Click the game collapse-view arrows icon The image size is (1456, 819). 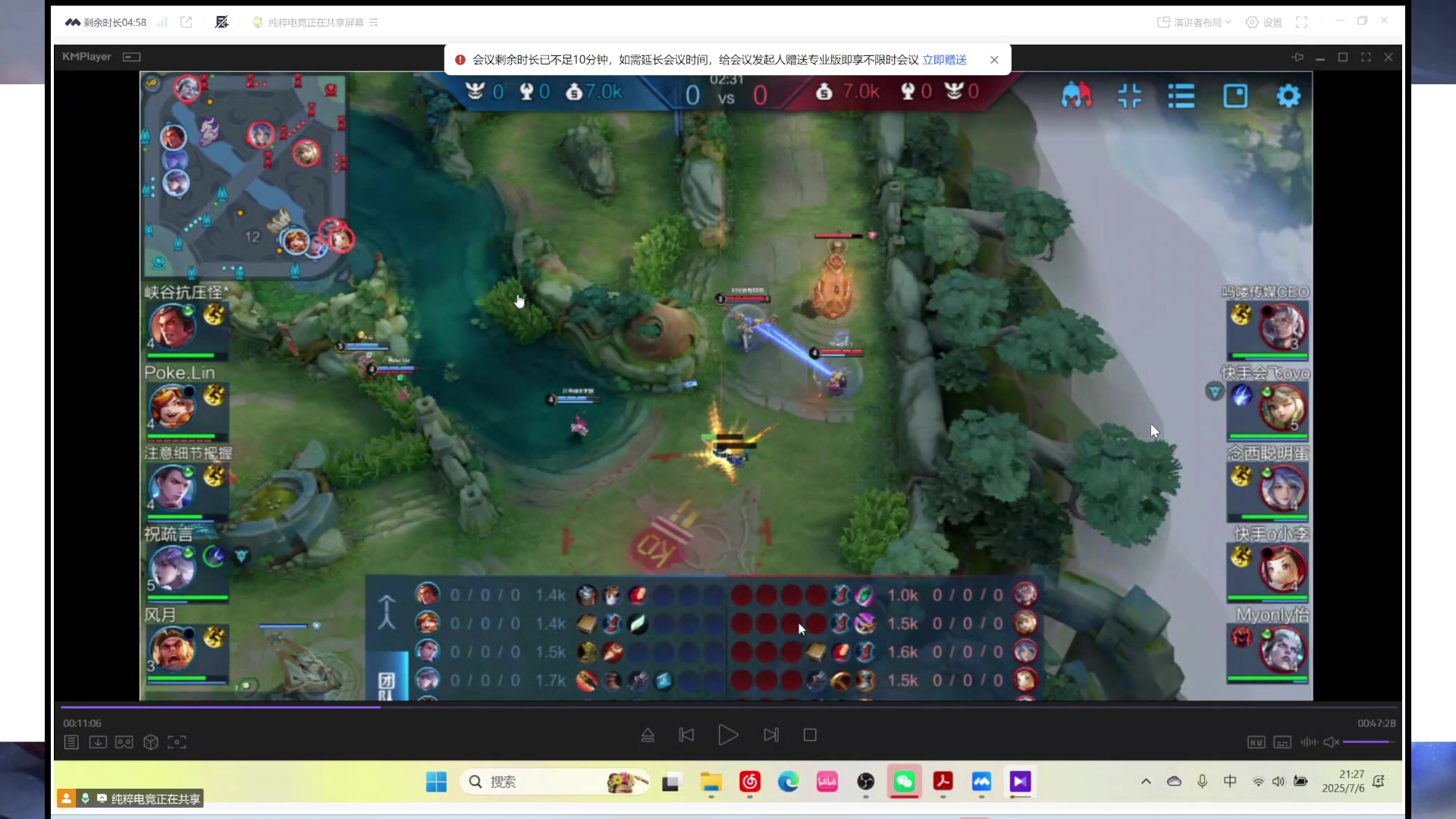click(1130, 96)
